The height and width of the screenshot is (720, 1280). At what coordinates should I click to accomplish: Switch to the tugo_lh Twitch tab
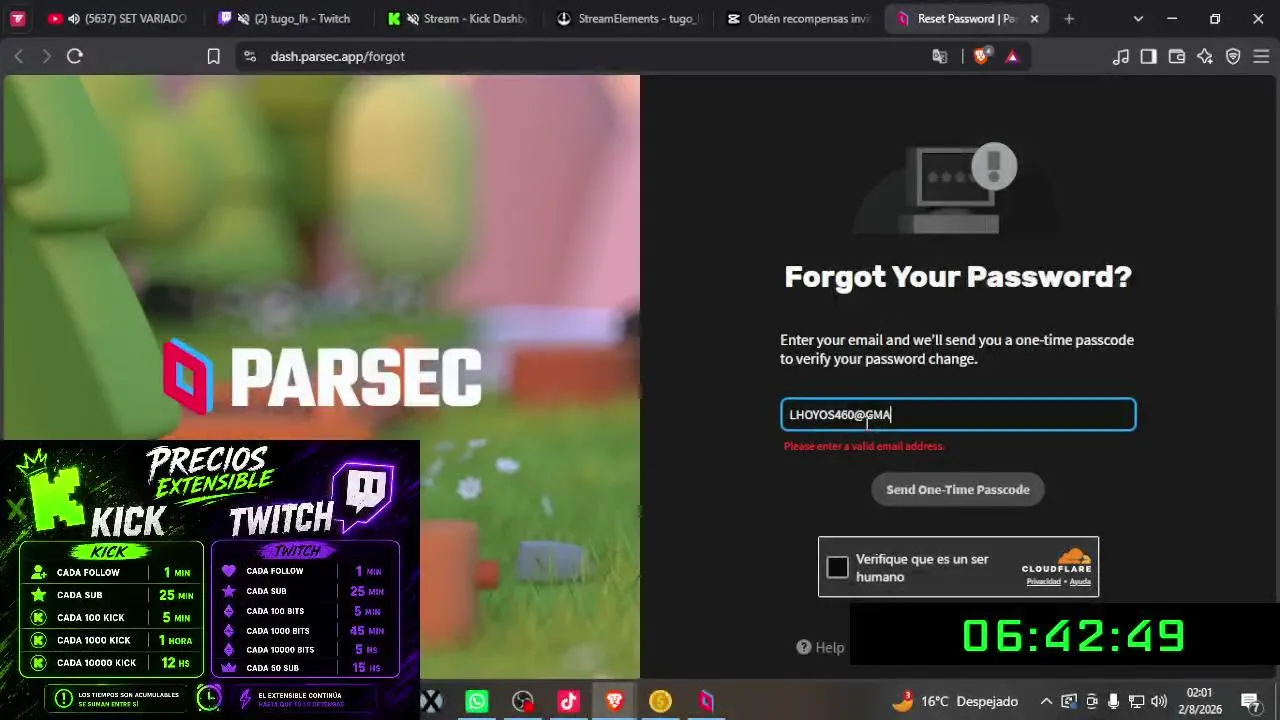coord(287,19)
